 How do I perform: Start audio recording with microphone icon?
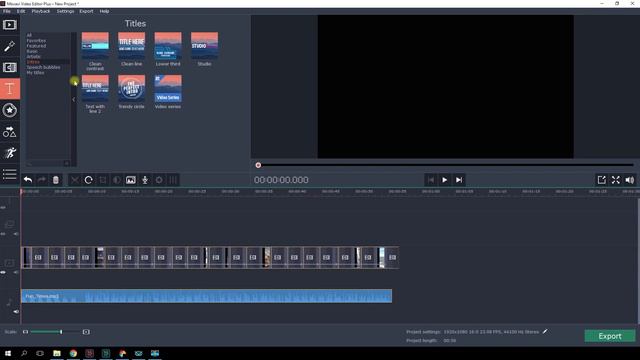coord(145,180)
